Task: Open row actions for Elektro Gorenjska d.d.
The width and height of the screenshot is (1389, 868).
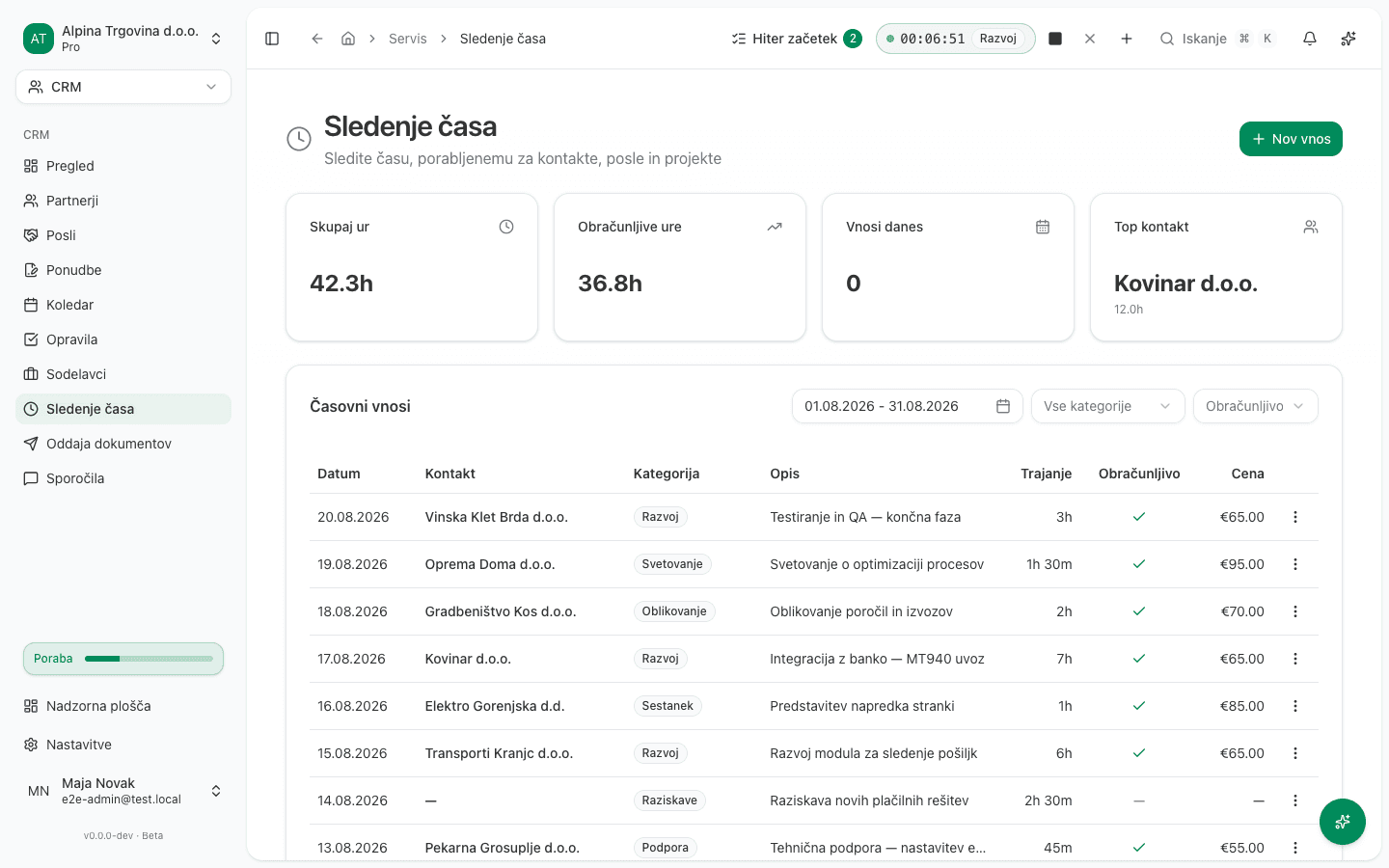Action: 1295,706
